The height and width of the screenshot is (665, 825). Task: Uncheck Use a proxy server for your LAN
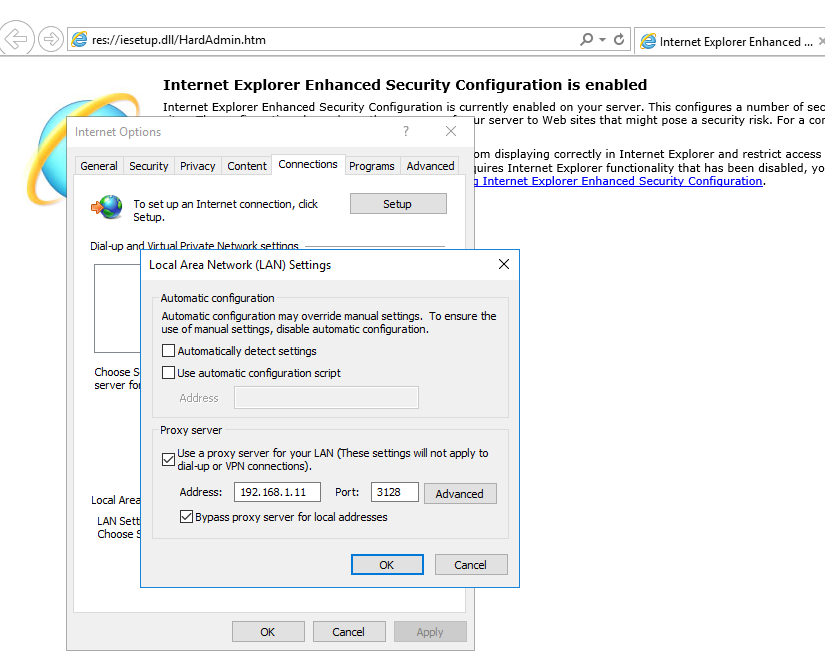[x=168, y=459]
